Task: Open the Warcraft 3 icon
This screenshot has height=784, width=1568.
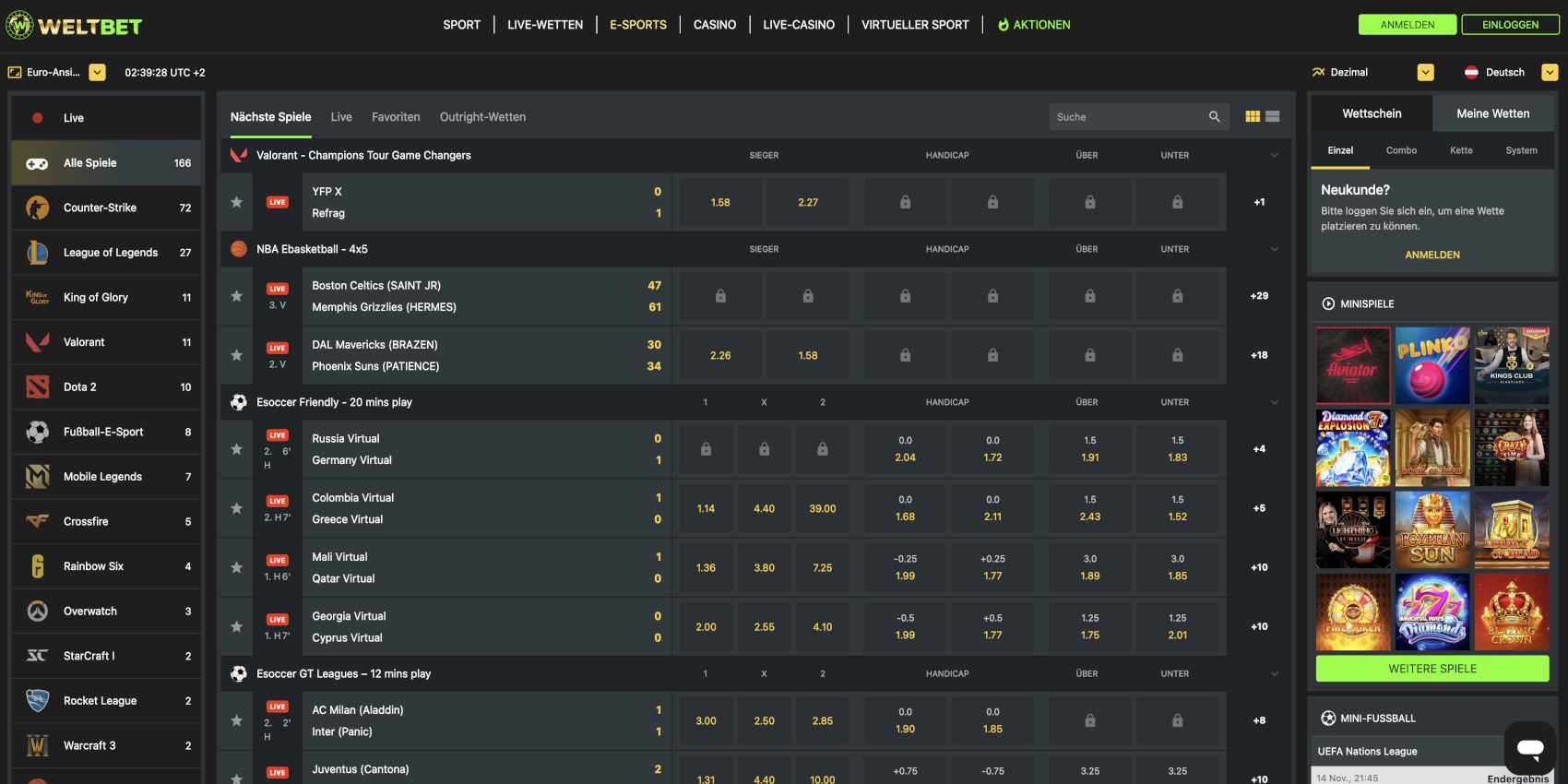Action: [x=37, y=745]
